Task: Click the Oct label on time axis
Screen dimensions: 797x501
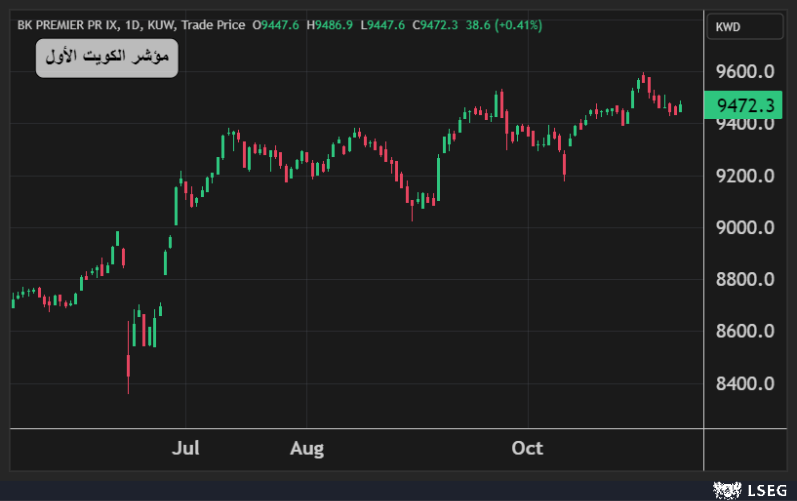Action: click(x=527, y=448)
